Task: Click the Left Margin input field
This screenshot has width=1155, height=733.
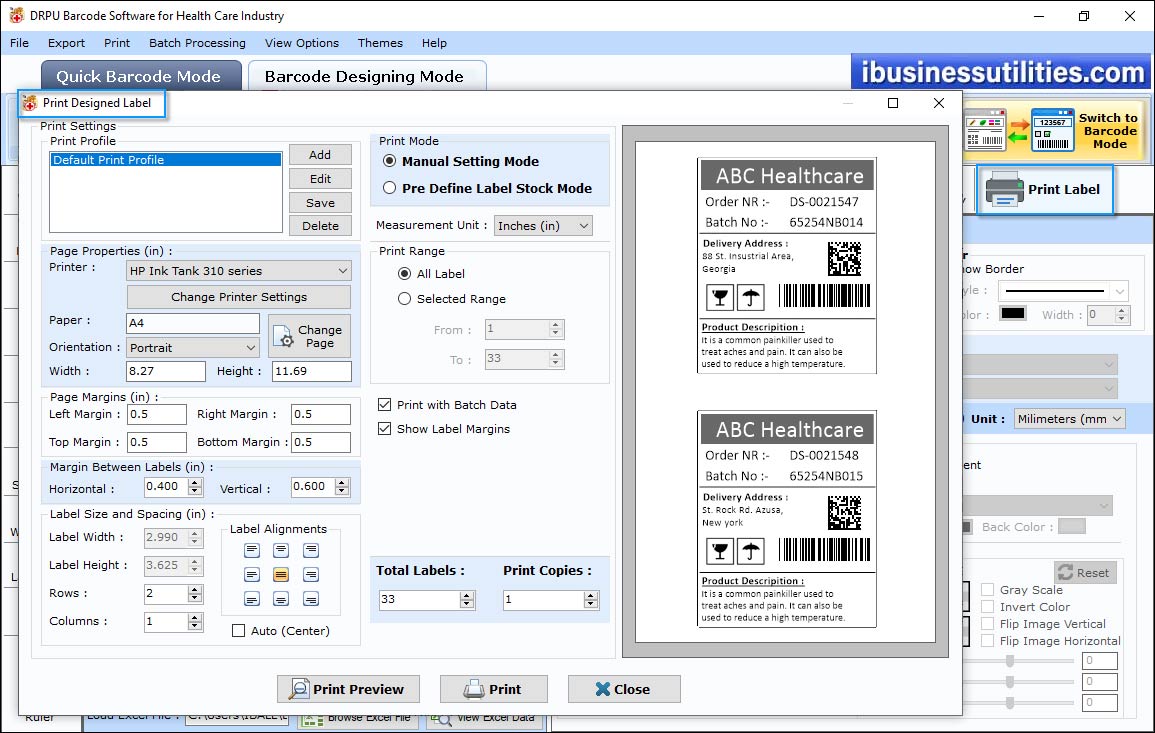Action: (x=157, y=414)
